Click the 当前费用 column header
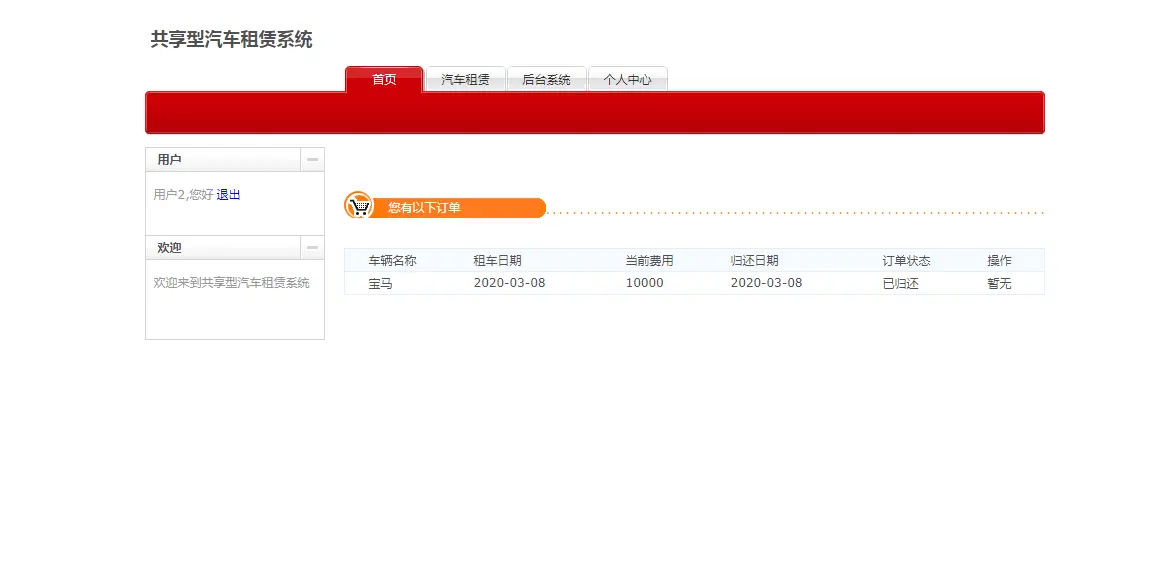The image size is (1174, 587). pos(650,261)
